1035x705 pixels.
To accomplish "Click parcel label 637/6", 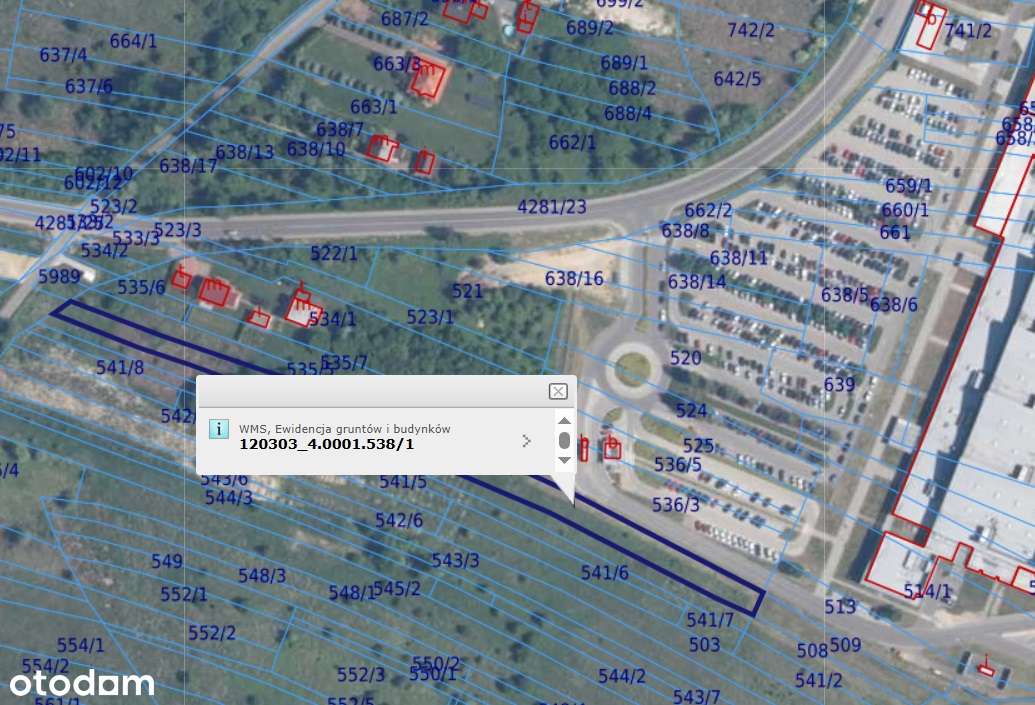I will 88,86.
